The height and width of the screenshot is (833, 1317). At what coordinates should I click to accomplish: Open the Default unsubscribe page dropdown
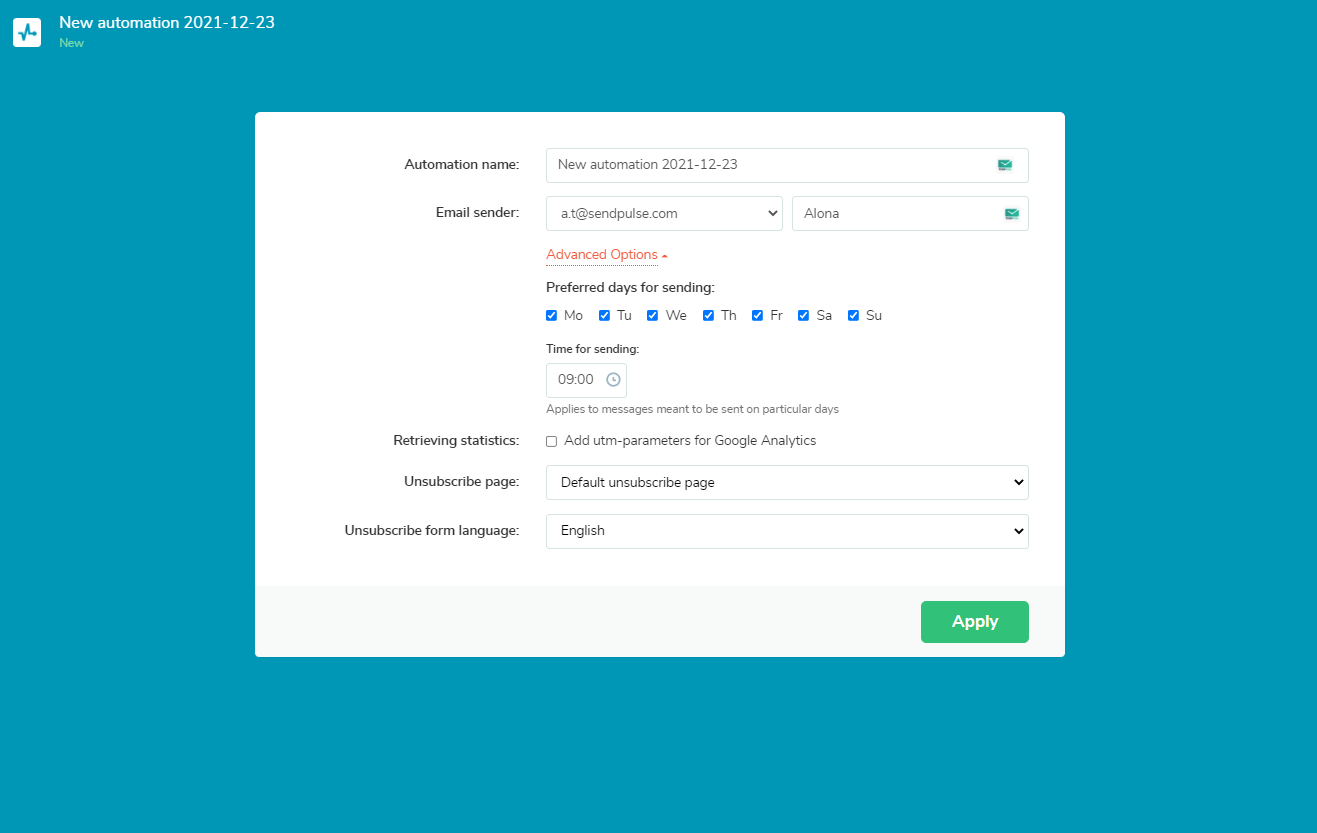click(x=787, y=482)
